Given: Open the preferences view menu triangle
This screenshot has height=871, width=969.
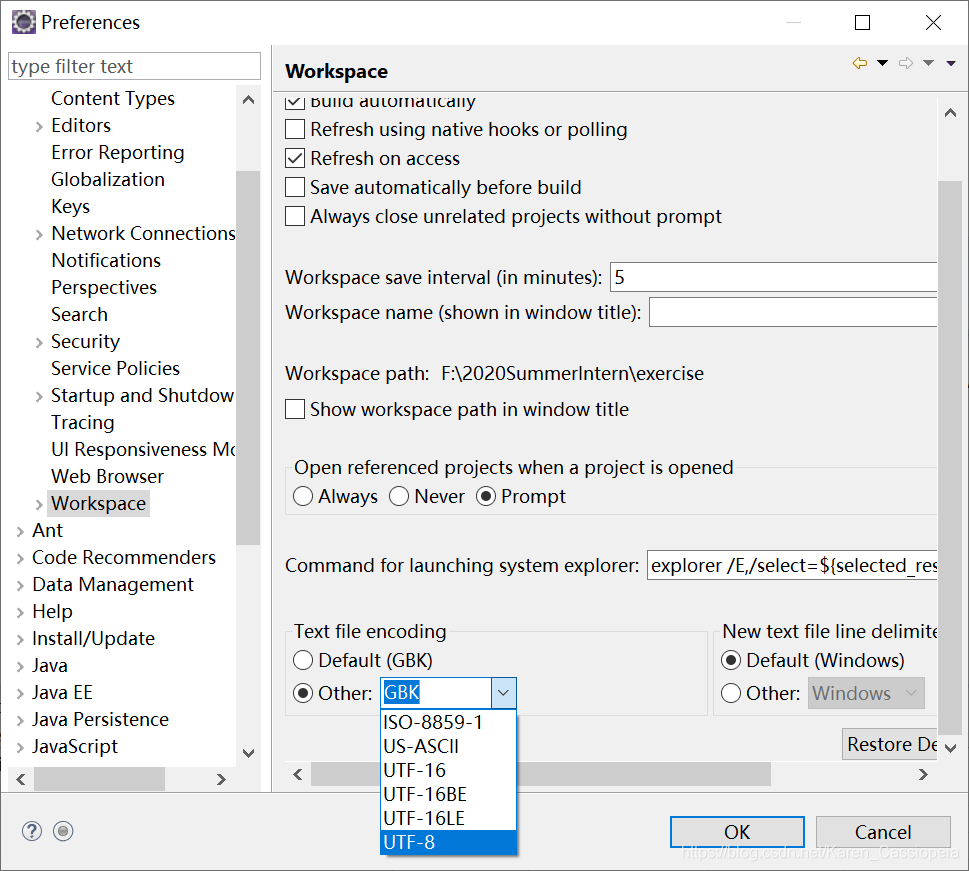Looking at the screenshot, I should tap(951, 63).
